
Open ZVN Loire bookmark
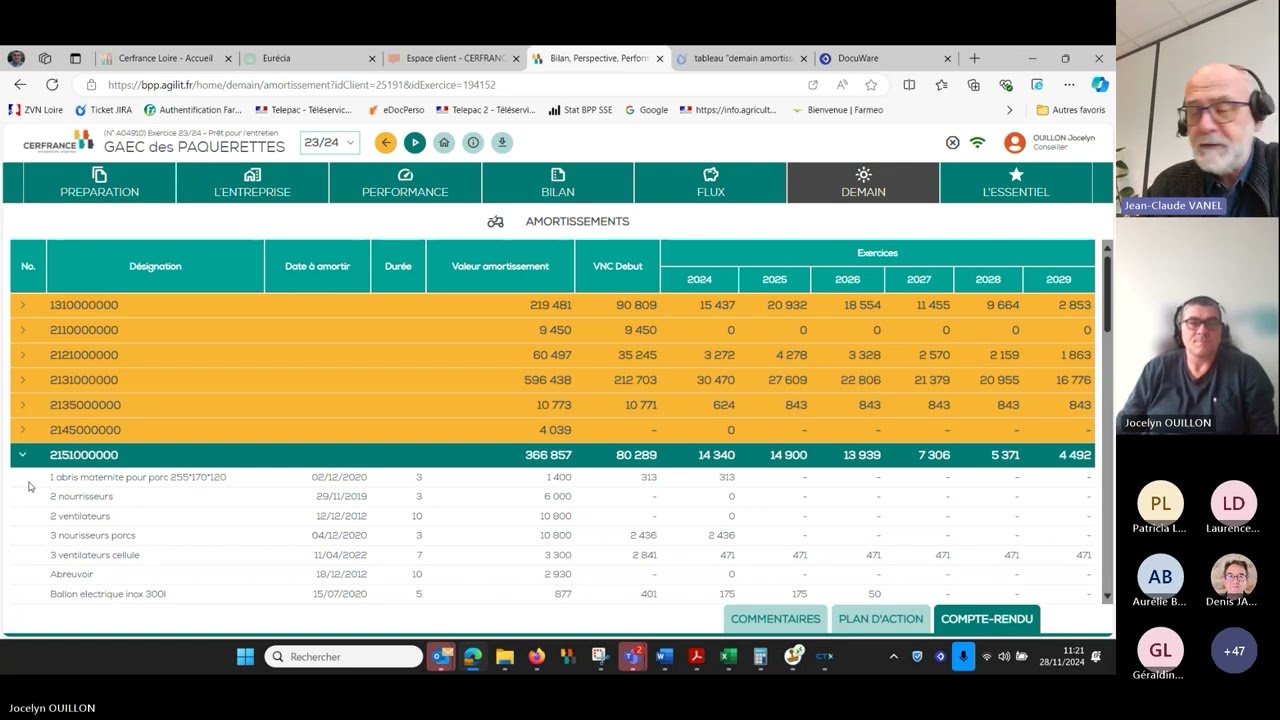click(36, 110)
